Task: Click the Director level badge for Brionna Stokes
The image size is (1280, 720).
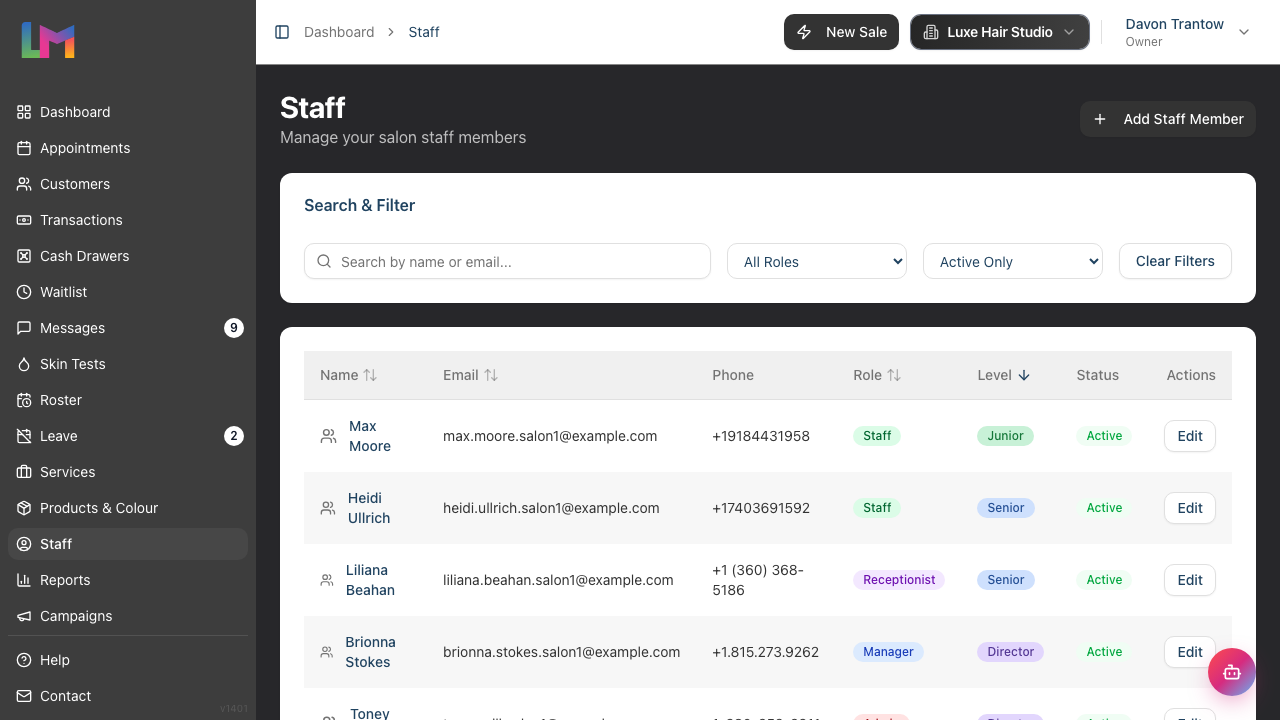Action: click(1010, 652)
